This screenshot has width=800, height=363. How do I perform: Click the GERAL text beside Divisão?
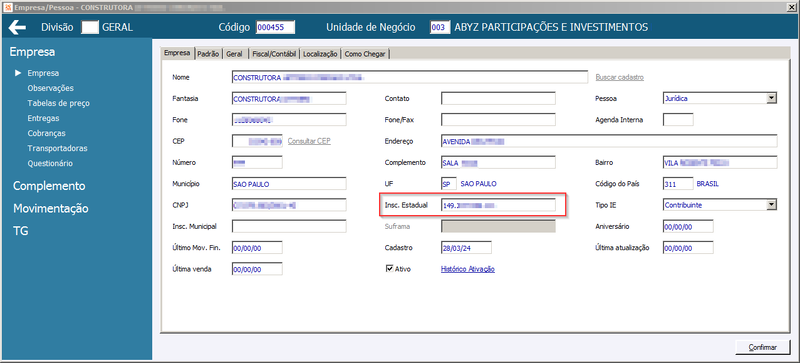click(x=117, y=28)
